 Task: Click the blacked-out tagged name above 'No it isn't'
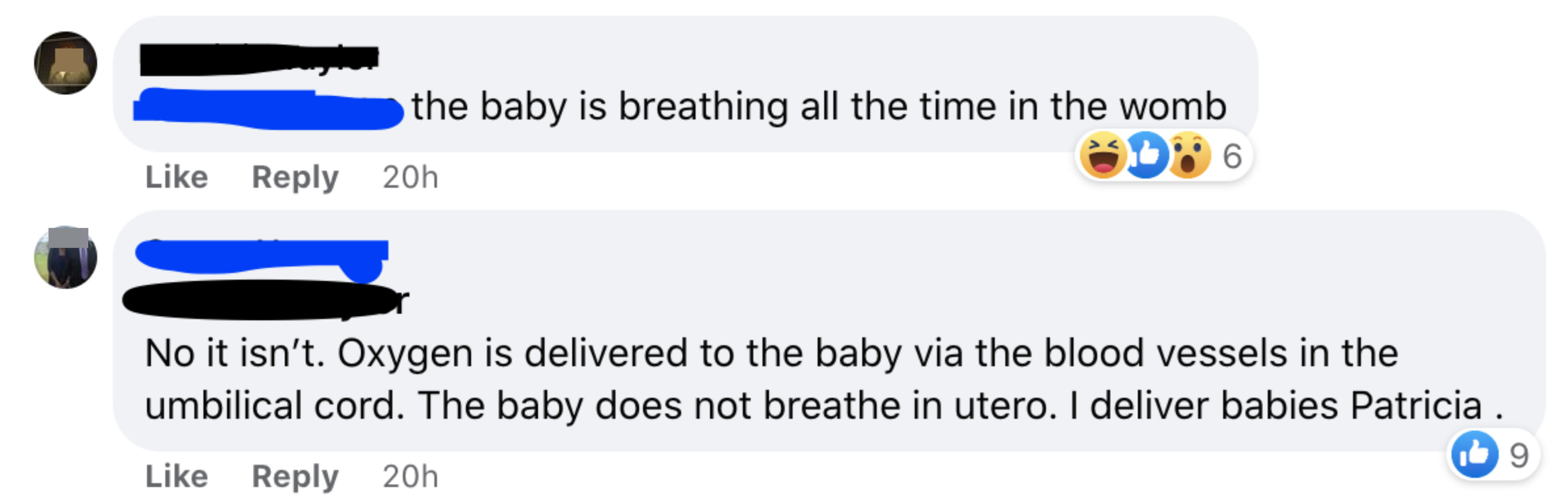point(266,300)
